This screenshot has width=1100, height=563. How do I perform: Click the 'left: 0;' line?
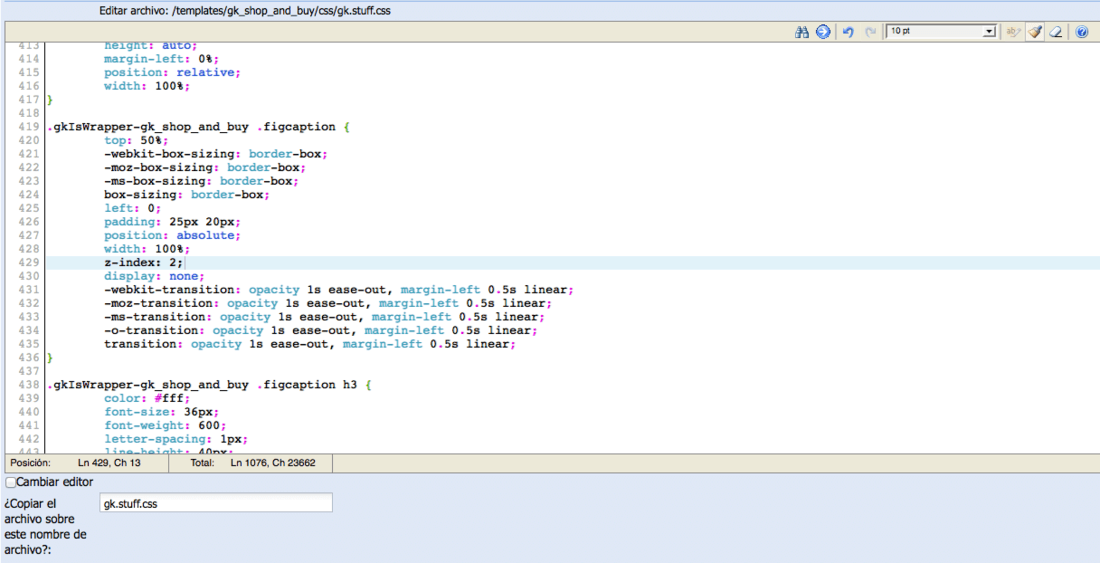click(x=133, y=208)
